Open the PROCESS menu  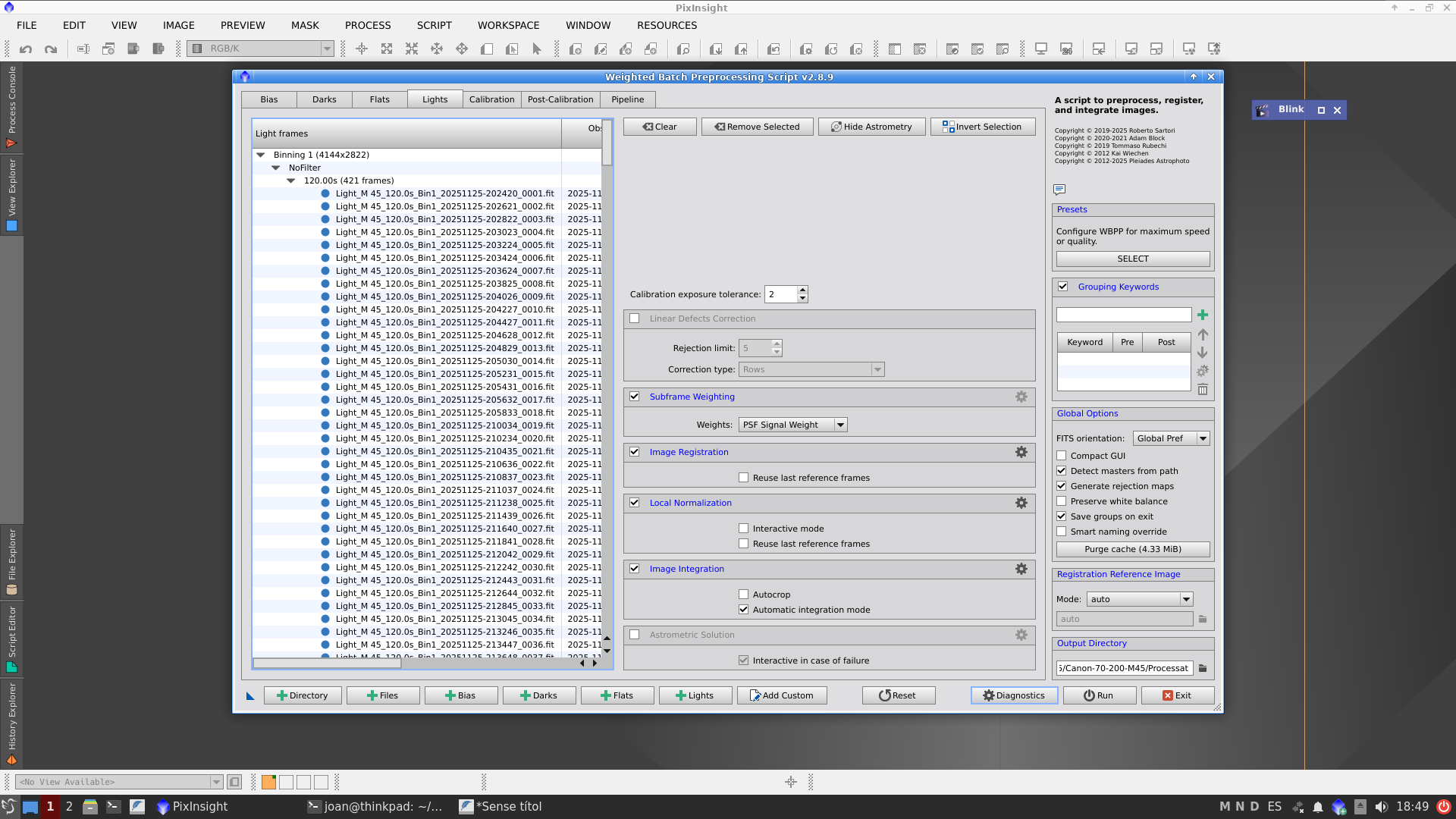click(368, 25)
